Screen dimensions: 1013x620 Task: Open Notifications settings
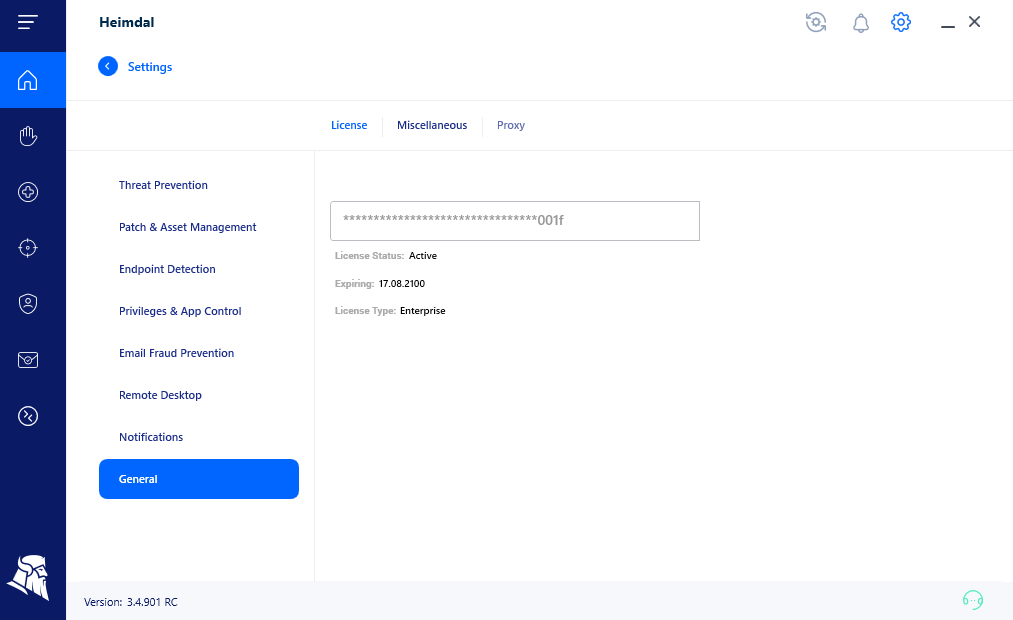[151, 437]
